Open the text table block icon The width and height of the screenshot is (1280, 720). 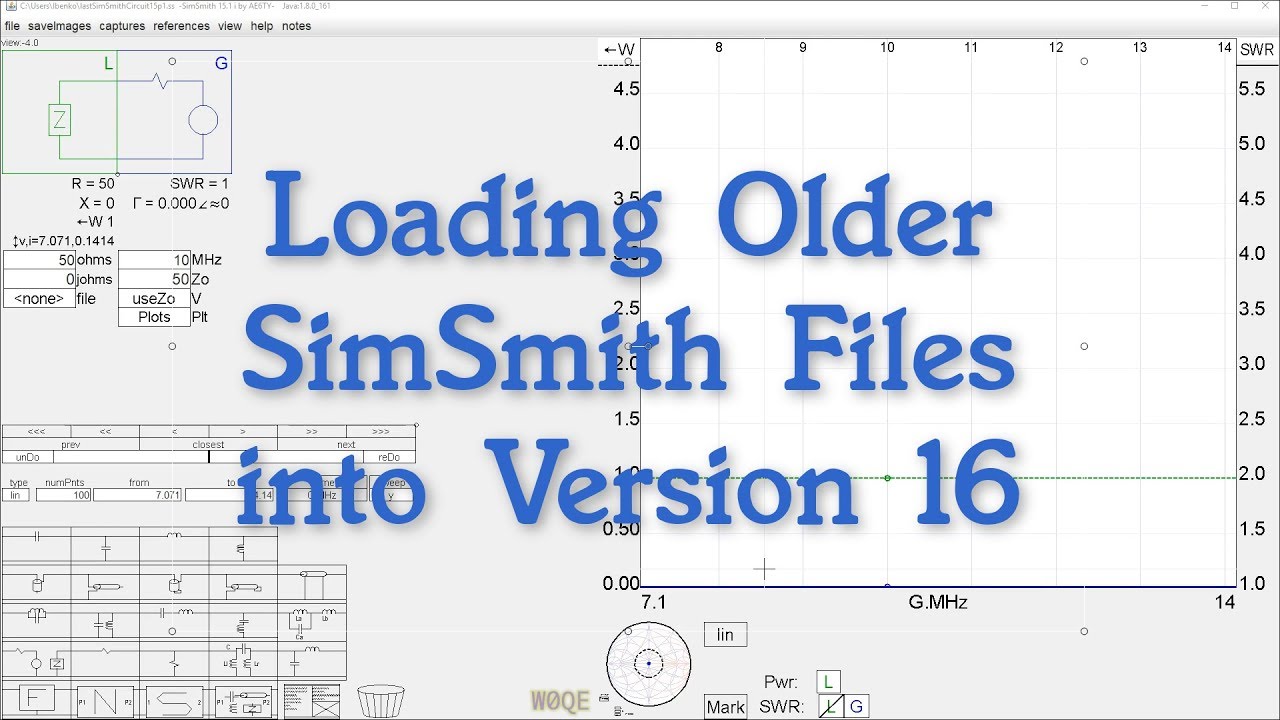click(312, 701)
